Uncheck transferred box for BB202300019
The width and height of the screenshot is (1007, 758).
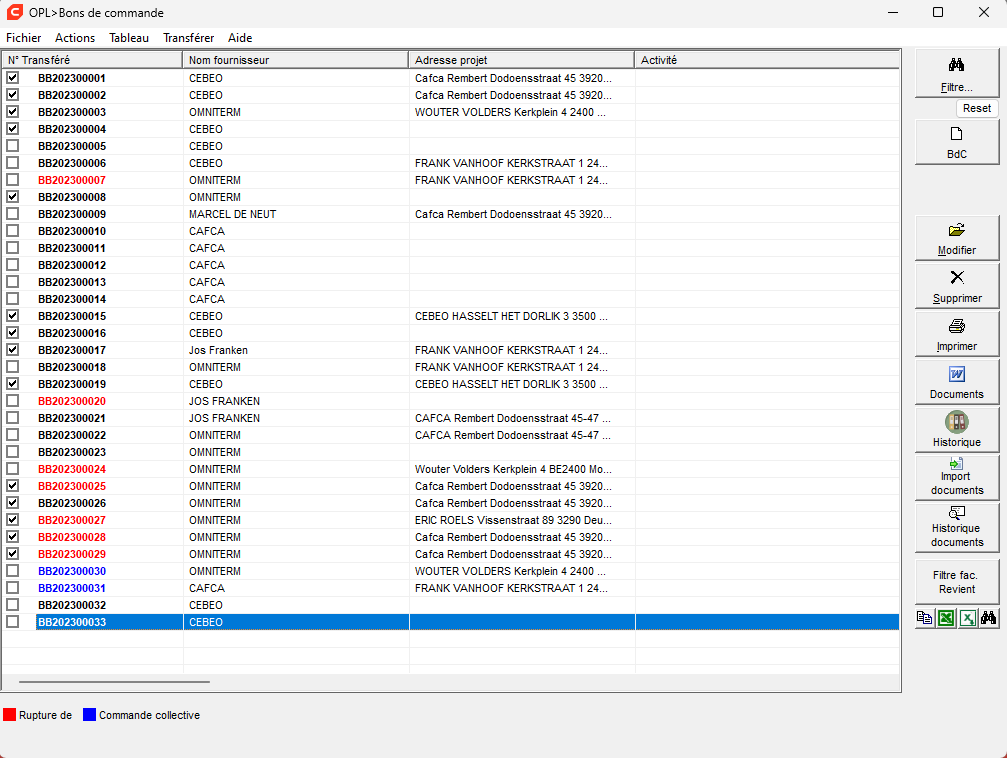(13, 384)
